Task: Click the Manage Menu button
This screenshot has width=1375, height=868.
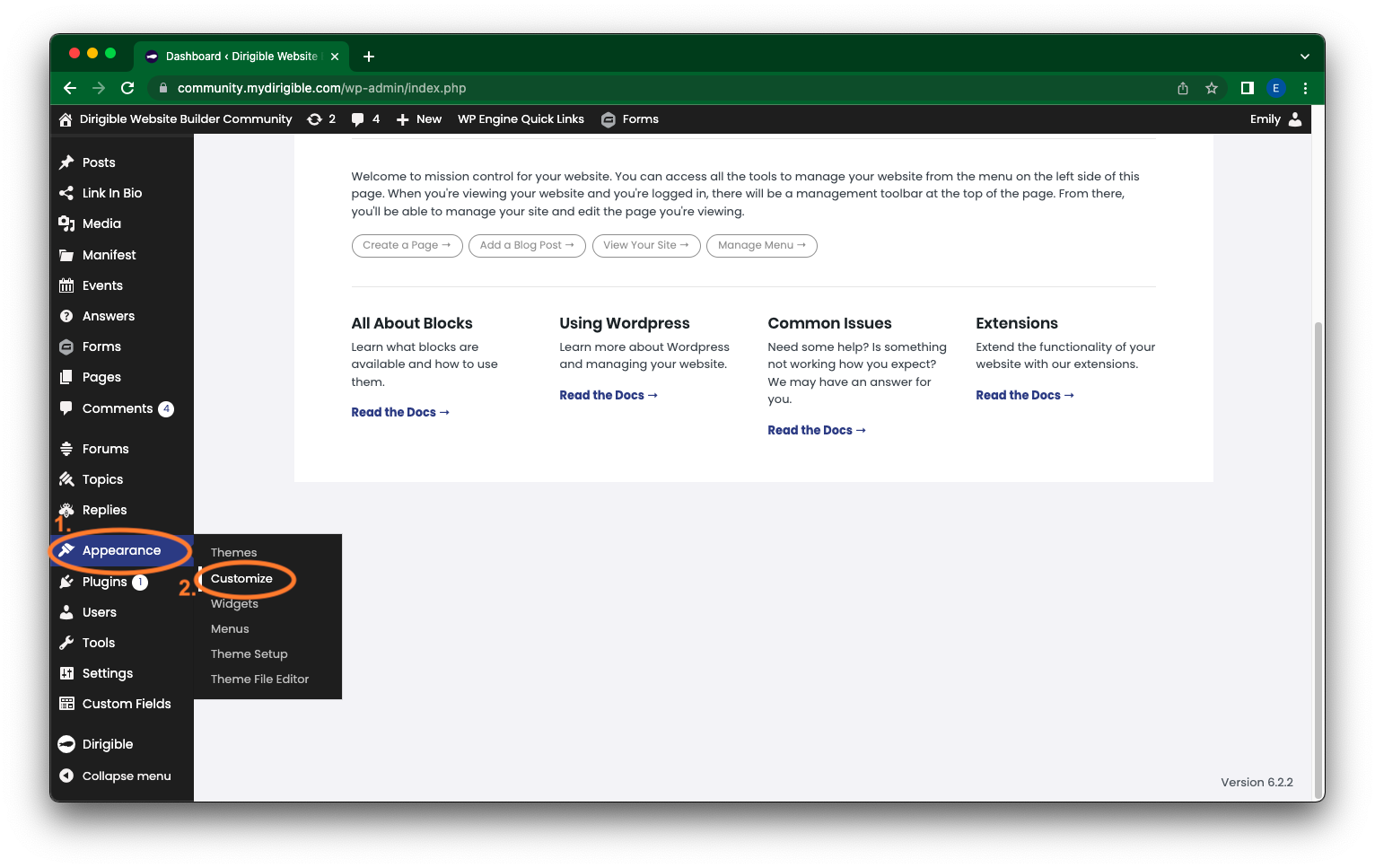Action: [762, 245]
